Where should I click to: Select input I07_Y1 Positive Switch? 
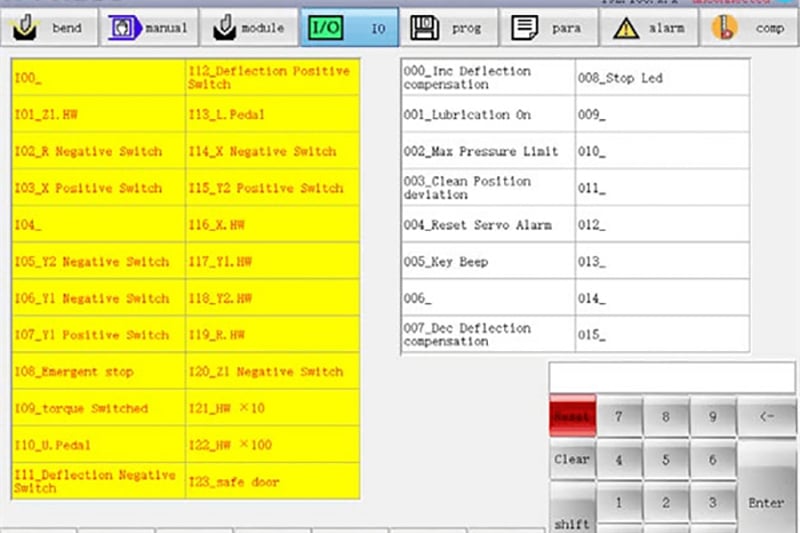pyautogui.click(x=98, y=335)
